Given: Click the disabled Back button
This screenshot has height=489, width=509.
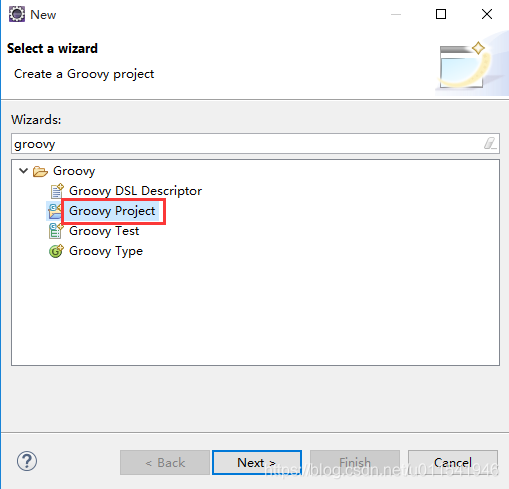Looking at the screenshot, I should tap(165, 462).
